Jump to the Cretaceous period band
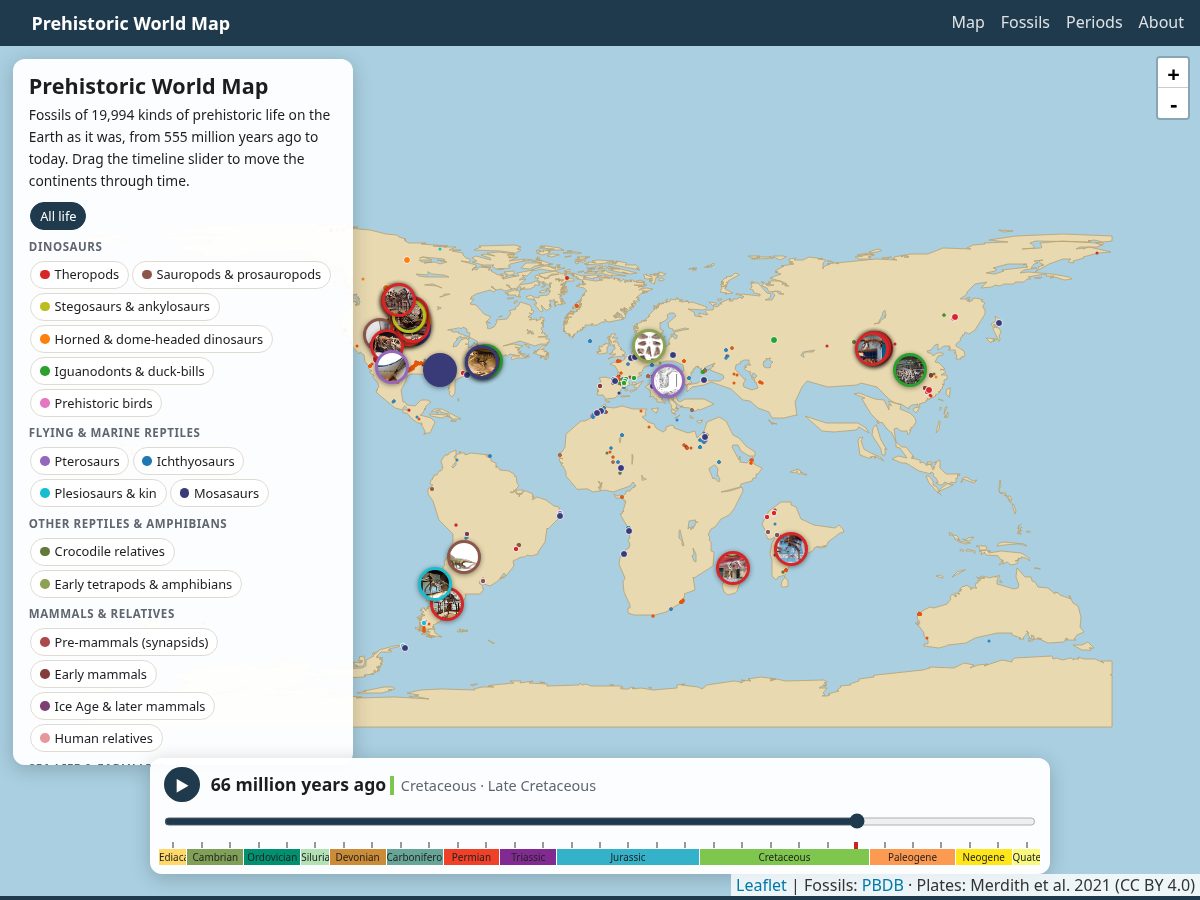The height and width of the screenshot is (900, 1200). click(785, 857)
